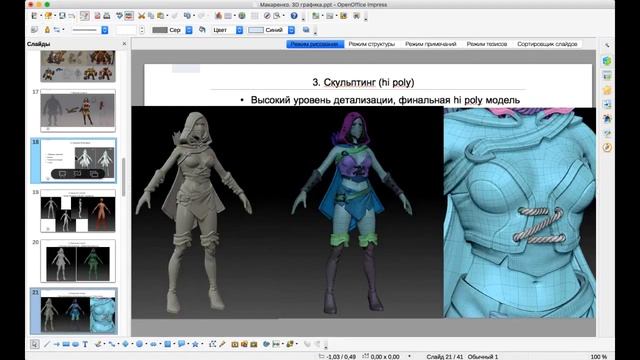Expand the Block arrows dropdown arrow
The image size is (640, 360).
pos(160,344)
